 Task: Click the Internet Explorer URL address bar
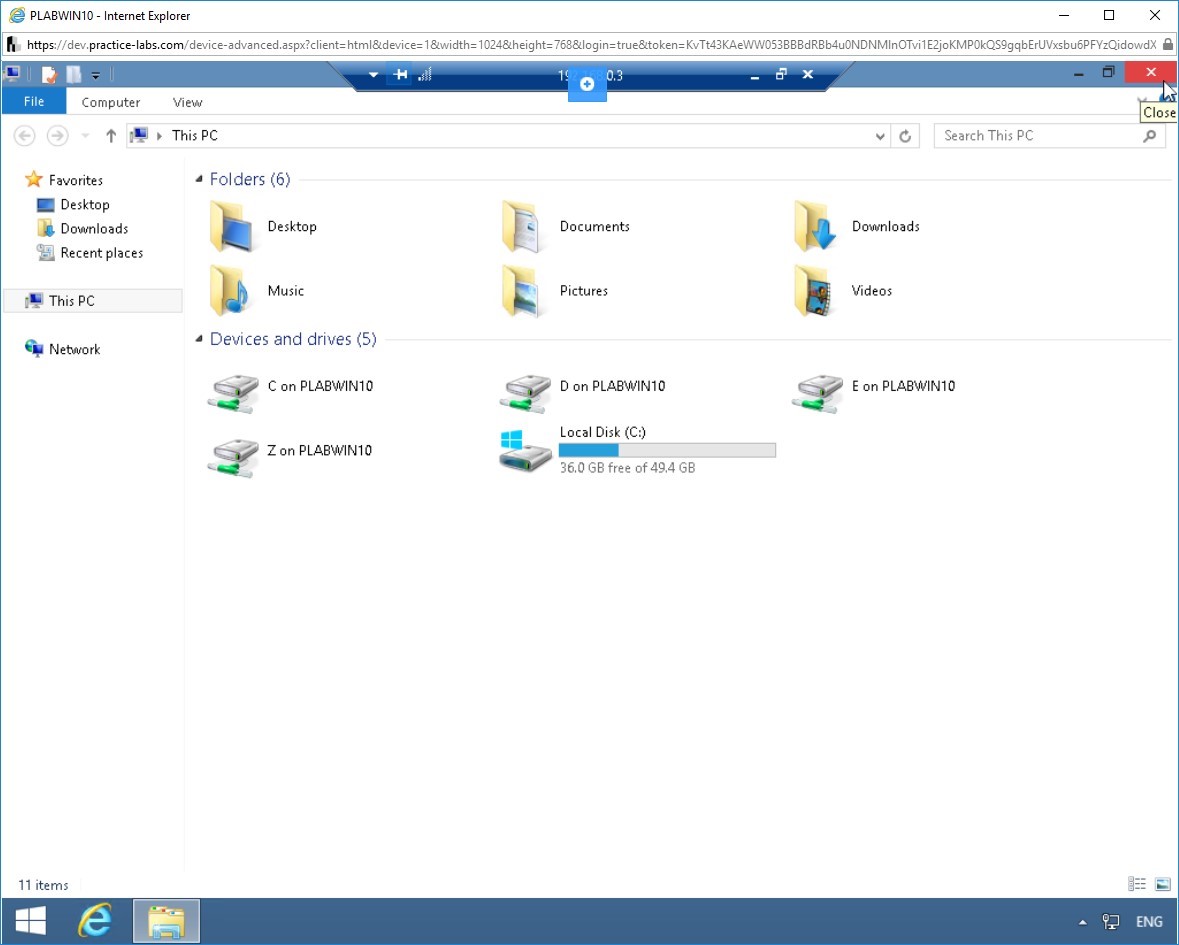(591, 45)
